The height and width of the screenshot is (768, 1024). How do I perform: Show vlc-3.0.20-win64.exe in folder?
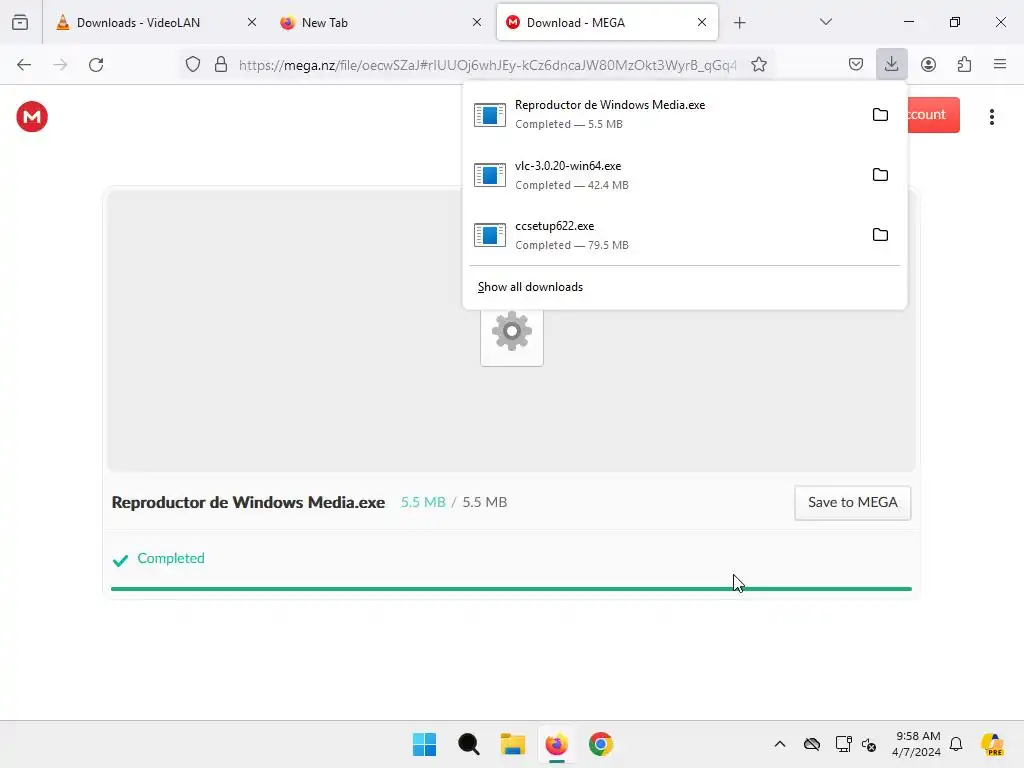pos(880,175)
